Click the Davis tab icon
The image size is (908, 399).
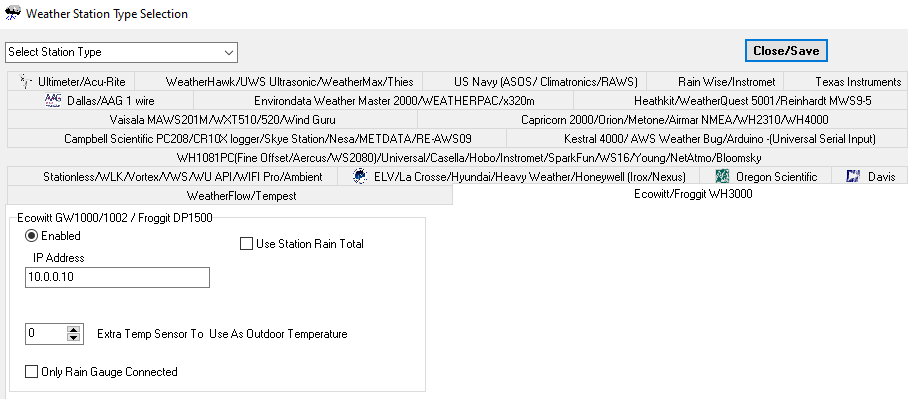click(852, 177)
